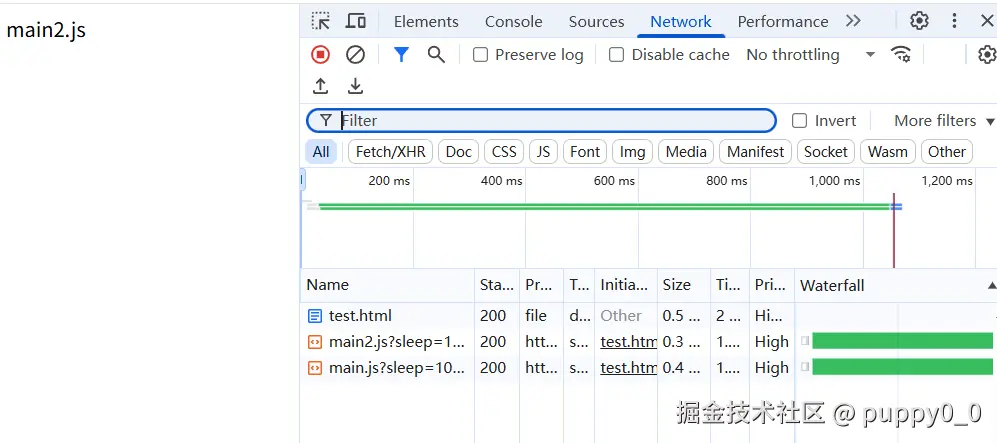Viewport: 997px width, 443px height.
Task: Filter requests by Other type
Action: pos(947,152)
